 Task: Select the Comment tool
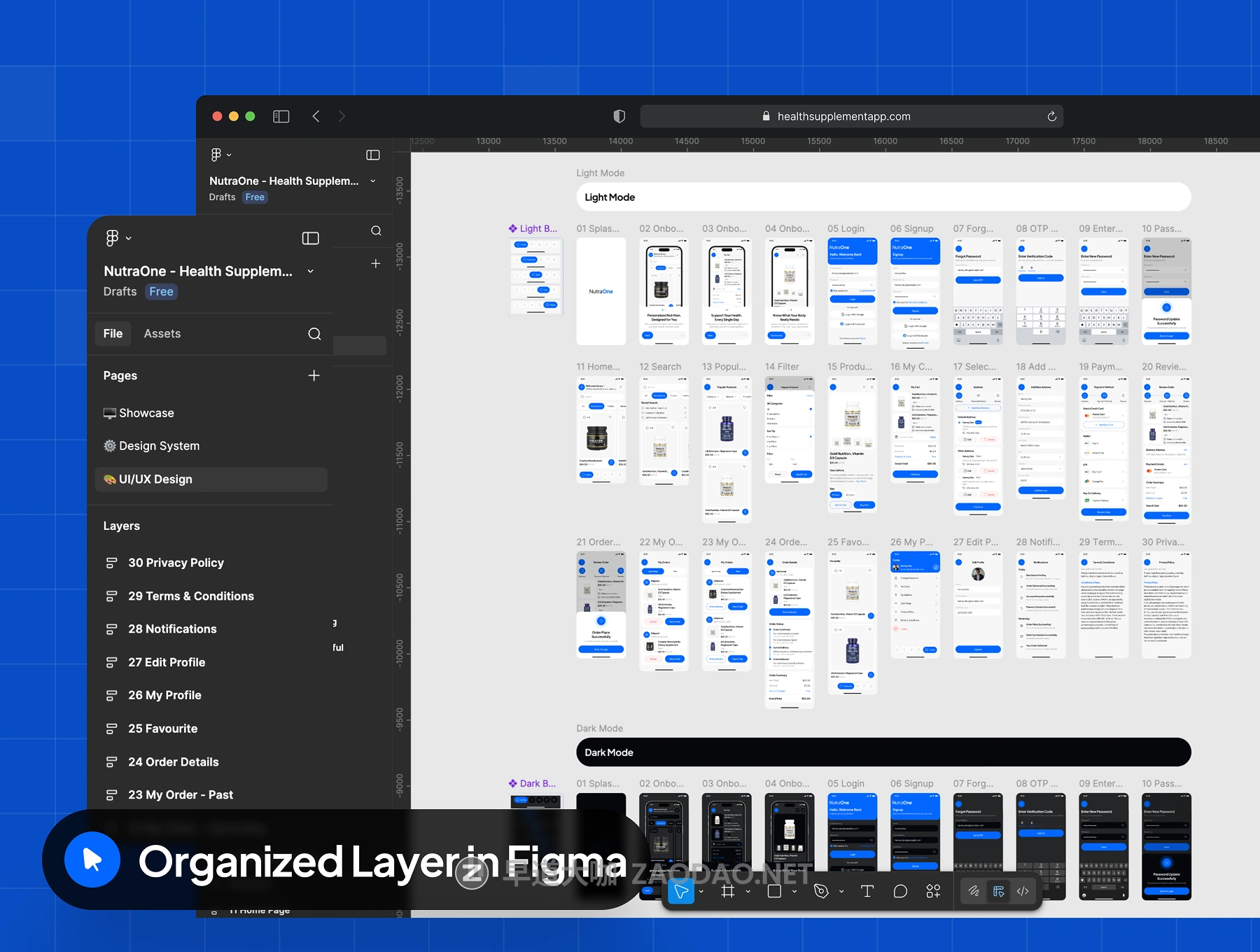pos(900,891)
